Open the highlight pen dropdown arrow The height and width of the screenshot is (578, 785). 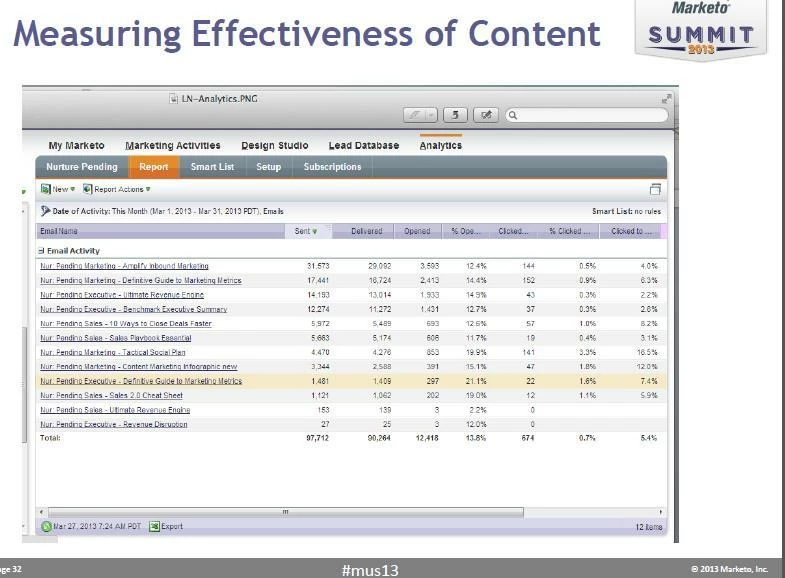(431, 115)
